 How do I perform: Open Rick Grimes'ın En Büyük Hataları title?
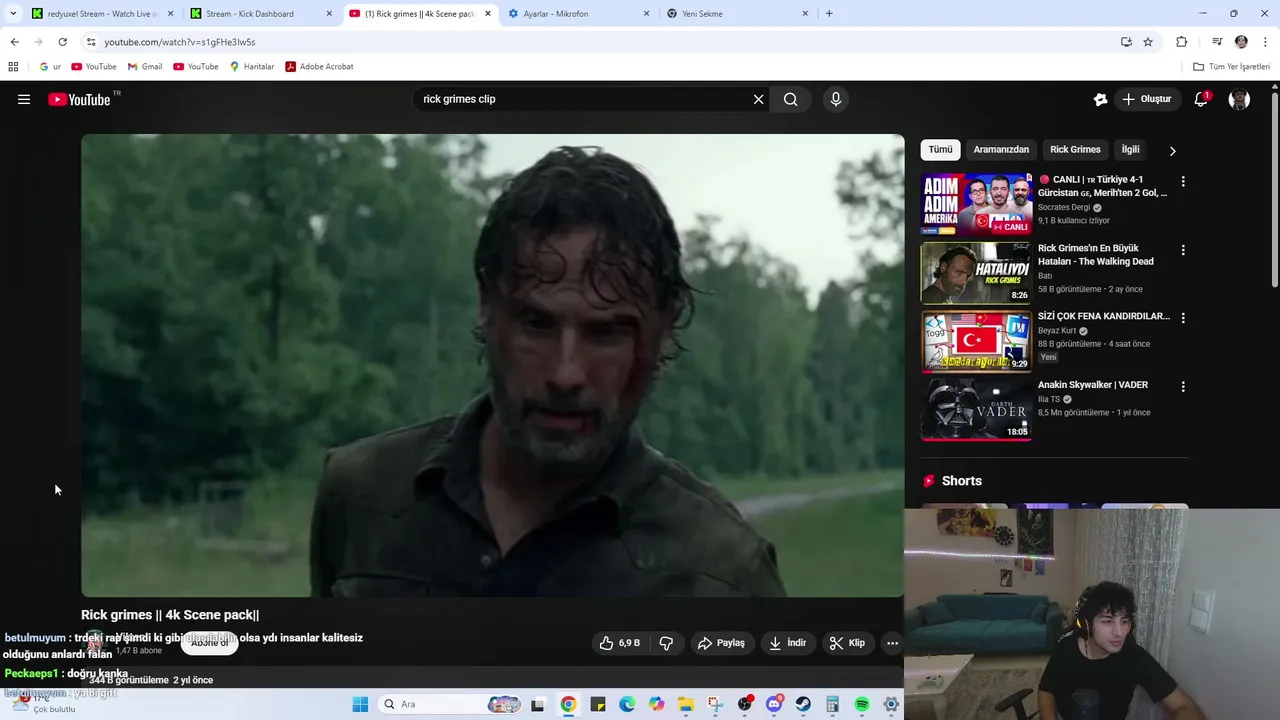[1096, 255]
